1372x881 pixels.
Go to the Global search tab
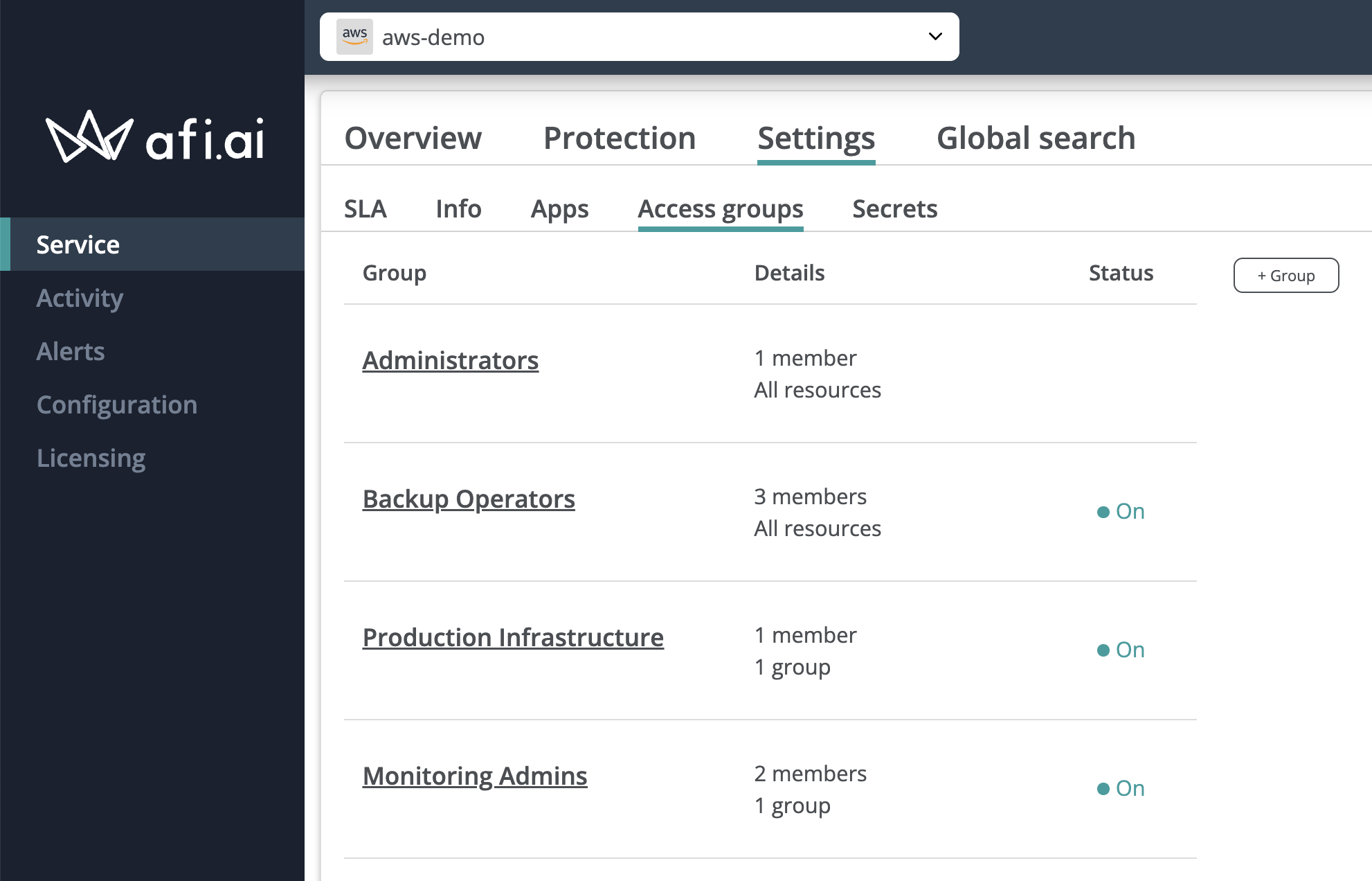tap(1035, 139)
